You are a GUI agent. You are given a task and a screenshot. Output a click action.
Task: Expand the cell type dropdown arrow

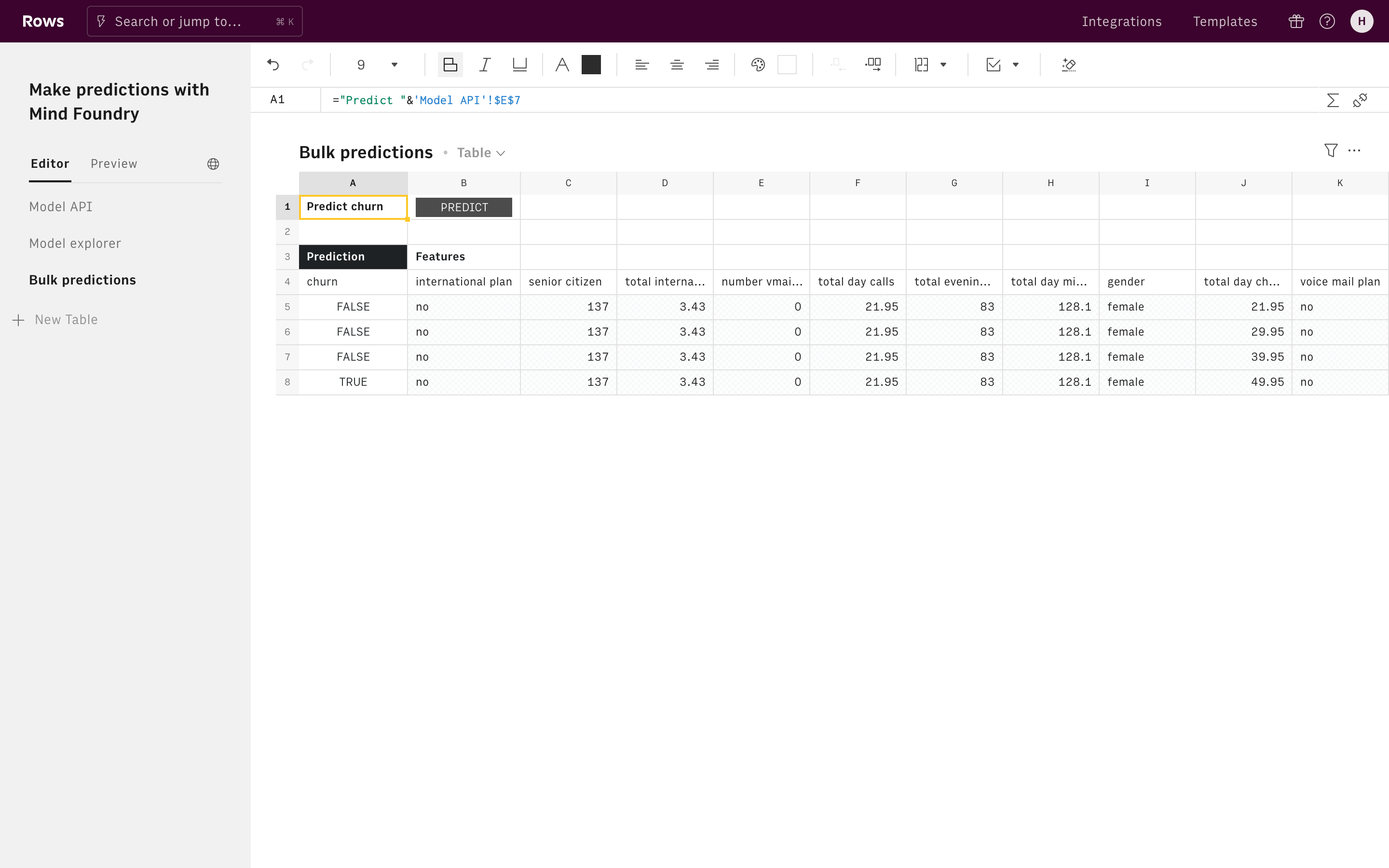[x=1015, y=65]
